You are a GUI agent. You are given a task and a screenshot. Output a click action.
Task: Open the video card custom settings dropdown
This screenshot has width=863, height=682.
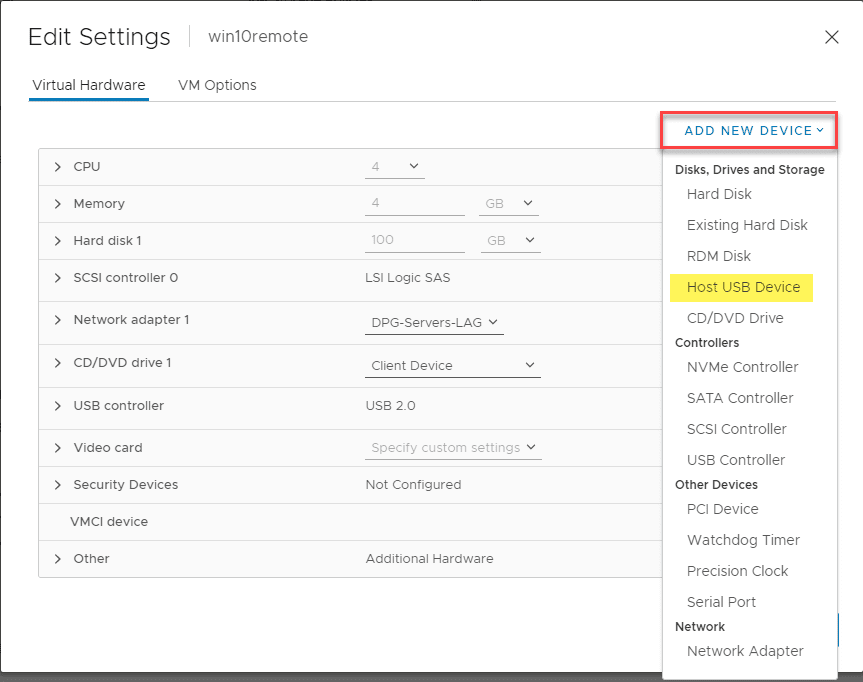[453, 448]
